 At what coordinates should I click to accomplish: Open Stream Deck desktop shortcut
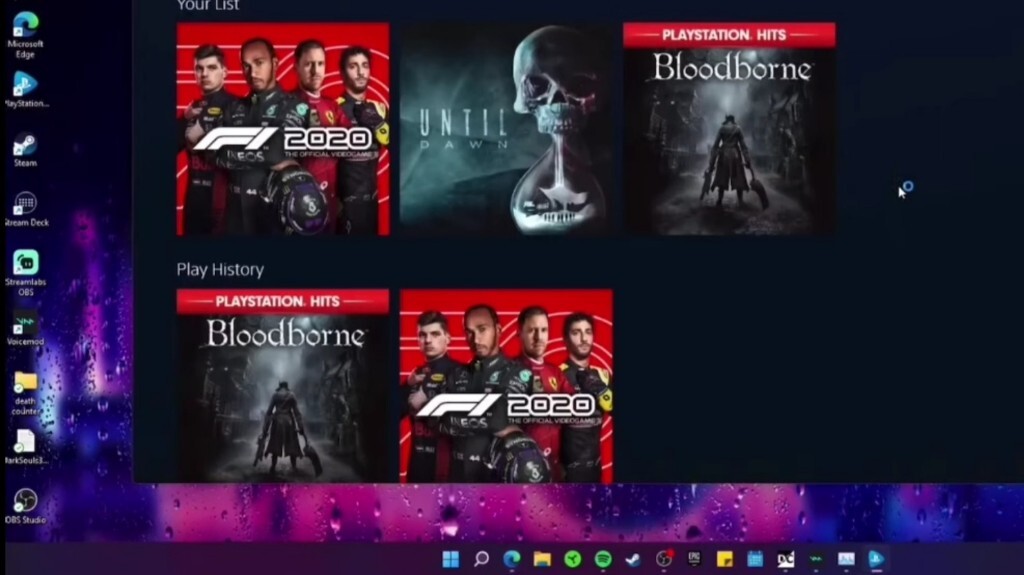click(x=25, y=209)
